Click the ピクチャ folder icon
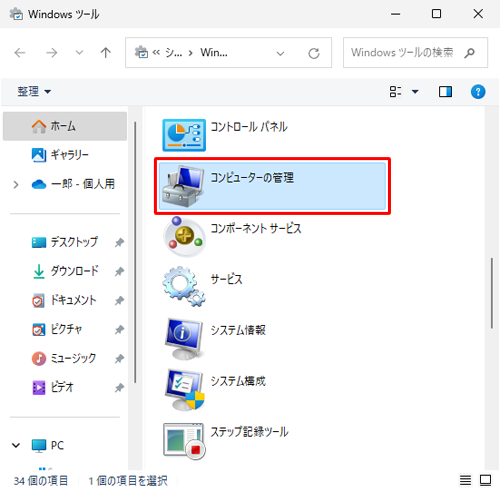The image size is (500, 492). click(x=38, y=330)
